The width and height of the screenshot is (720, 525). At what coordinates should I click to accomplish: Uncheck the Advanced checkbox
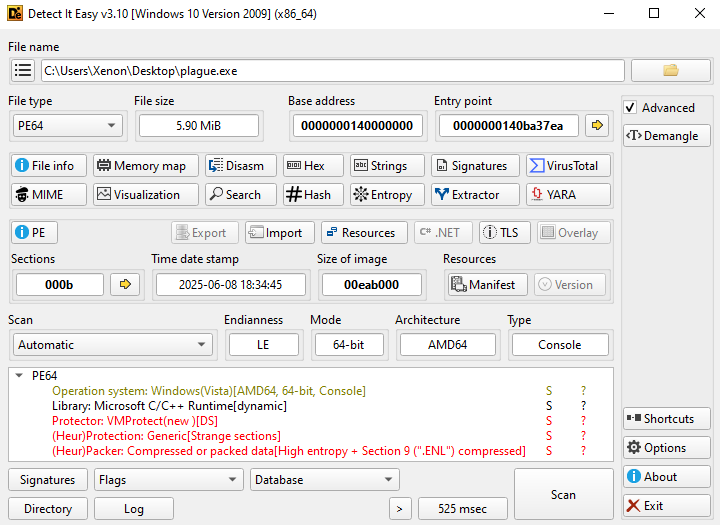630,108
